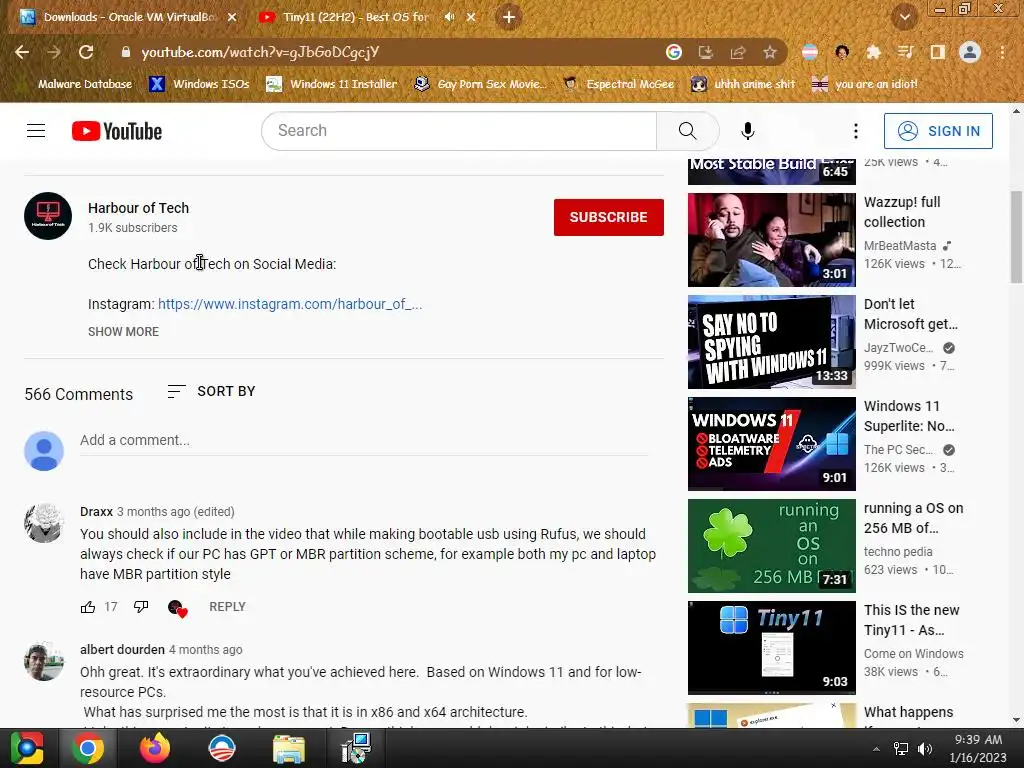
Task: Switch to Downloads Oracle VM VirtualBox tab
Action: click(129, 17)
